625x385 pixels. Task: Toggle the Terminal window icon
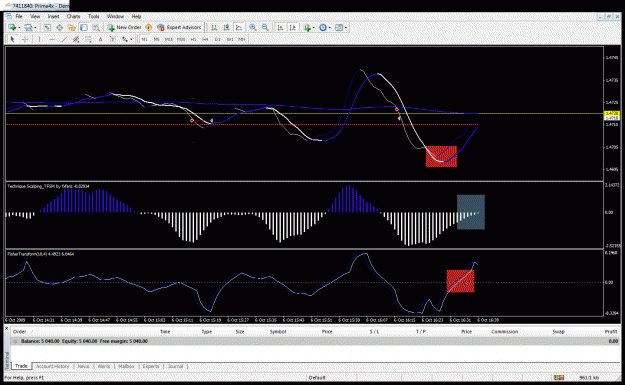pos(84,28)
